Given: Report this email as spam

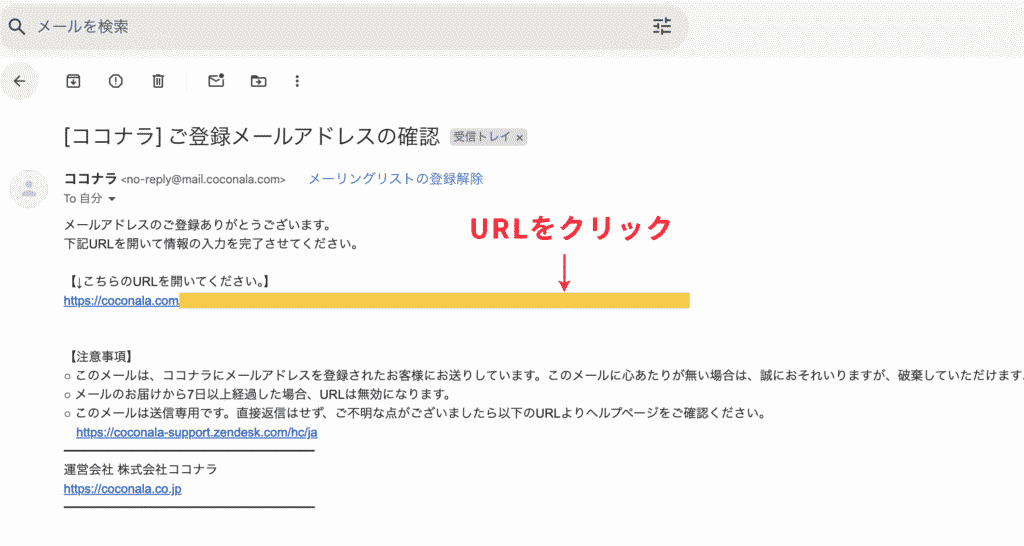Looking at the screenshot, I should pos(115,81).
